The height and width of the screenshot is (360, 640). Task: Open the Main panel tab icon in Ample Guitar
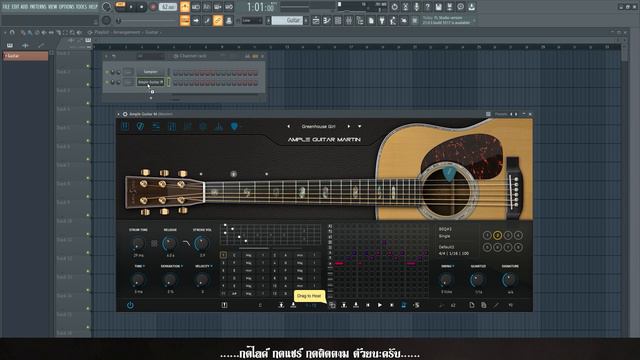pos(125,126)
